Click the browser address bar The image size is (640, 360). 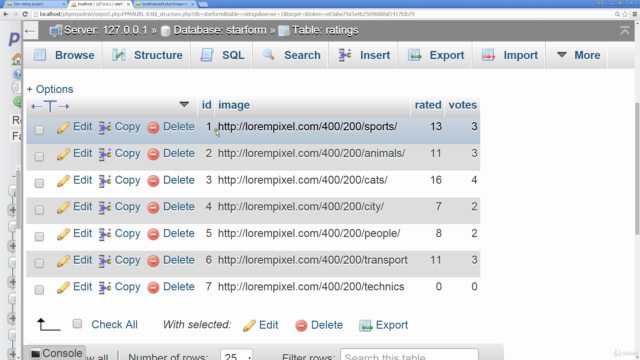pyautogui.click(x=322, y=14)
